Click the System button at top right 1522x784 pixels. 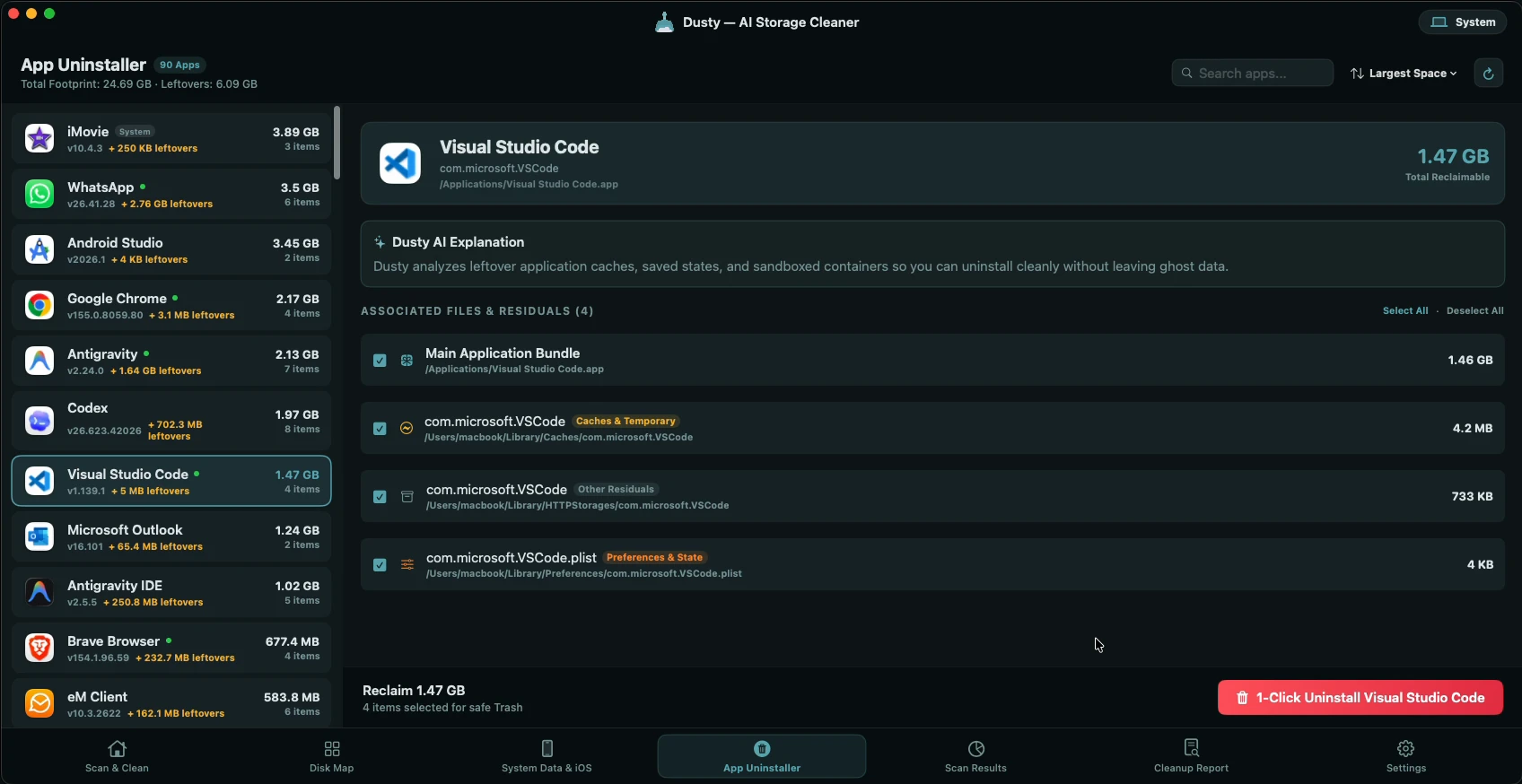(1463, 22)
